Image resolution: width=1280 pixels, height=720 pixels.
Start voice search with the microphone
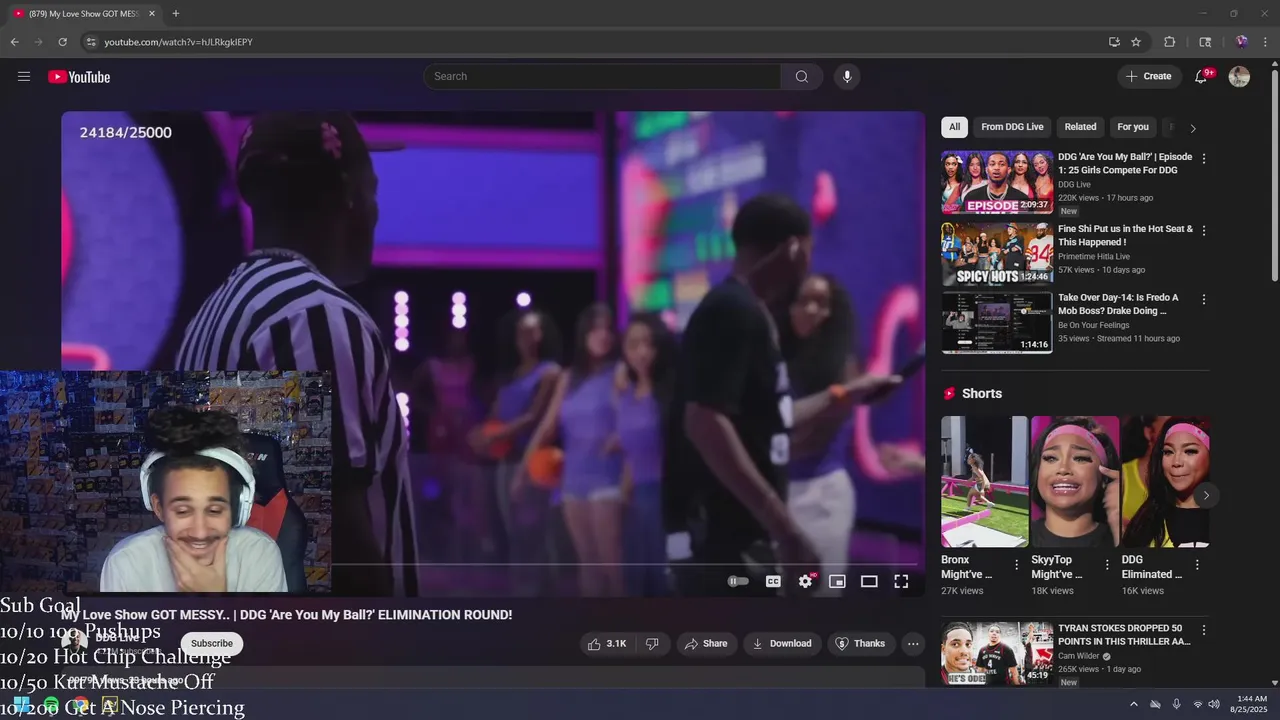[847, 77]
